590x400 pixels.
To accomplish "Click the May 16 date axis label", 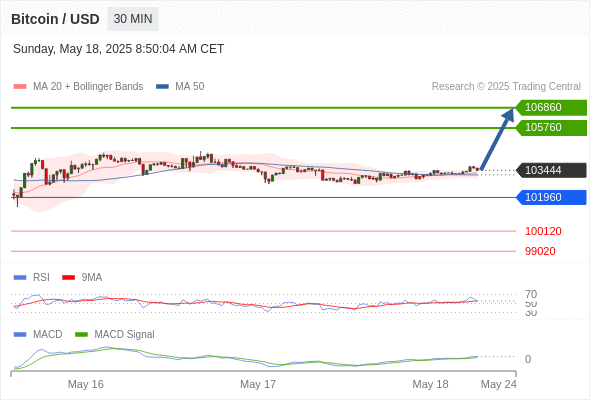I will [85, 384].
